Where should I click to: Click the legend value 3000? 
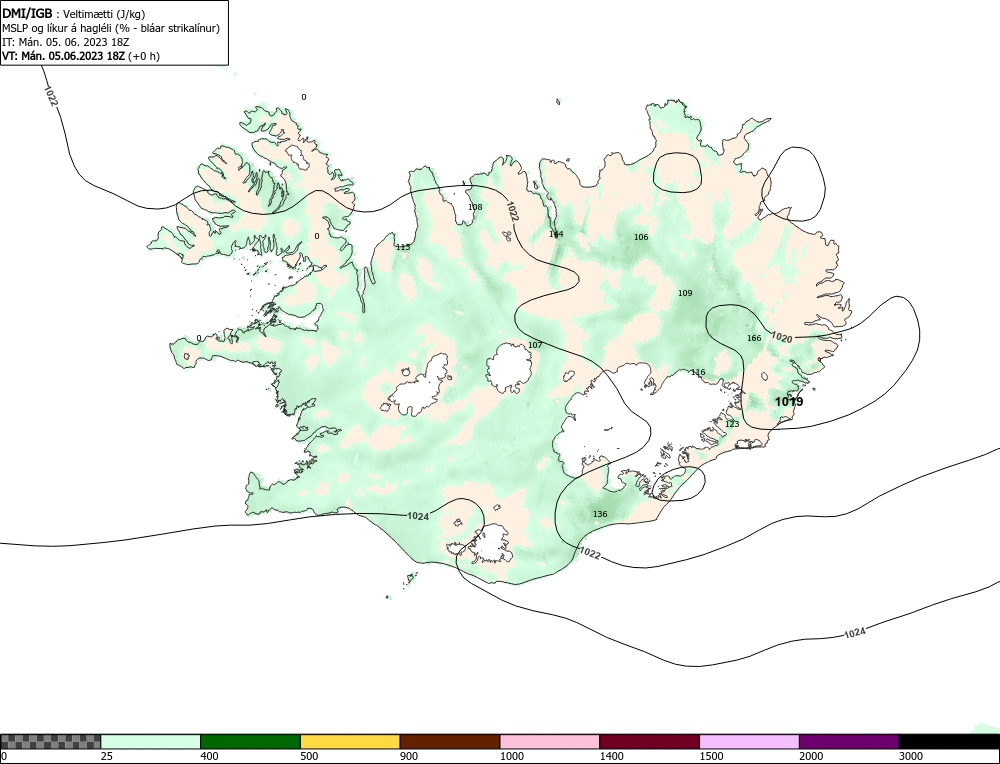tap(911, 756)
